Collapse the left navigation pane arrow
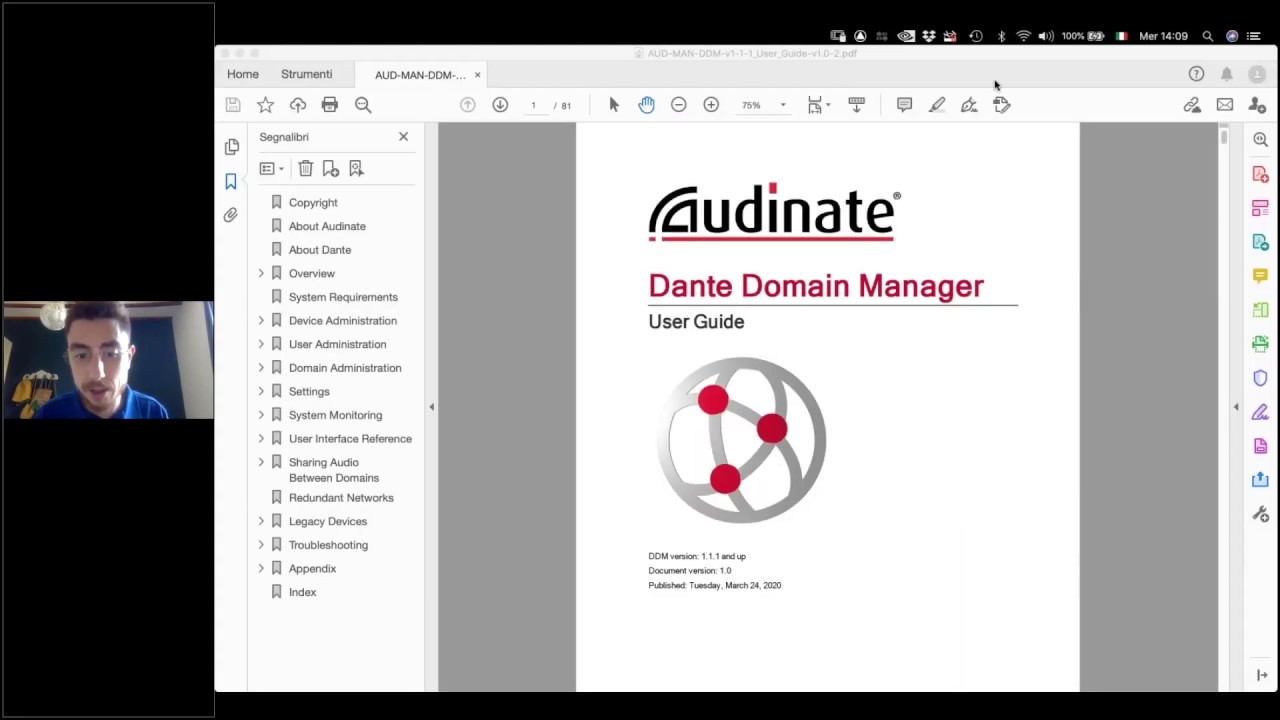The height and width of the screenshot is (720, 1280). [431, 407]
